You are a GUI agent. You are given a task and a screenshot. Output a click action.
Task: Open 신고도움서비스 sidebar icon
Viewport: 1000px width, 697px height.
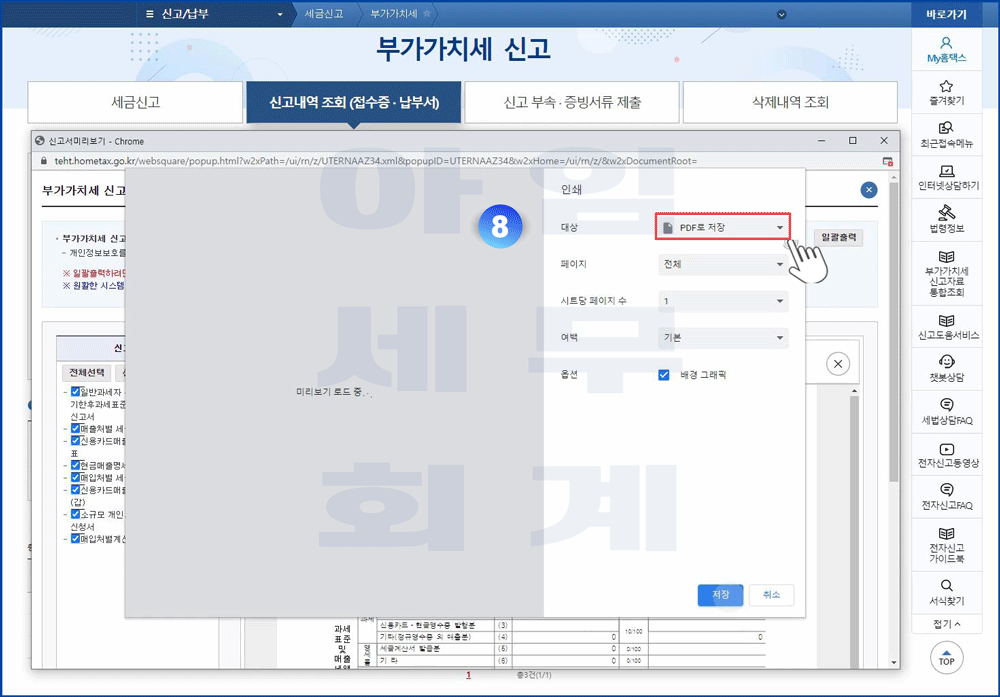(946, 327)
